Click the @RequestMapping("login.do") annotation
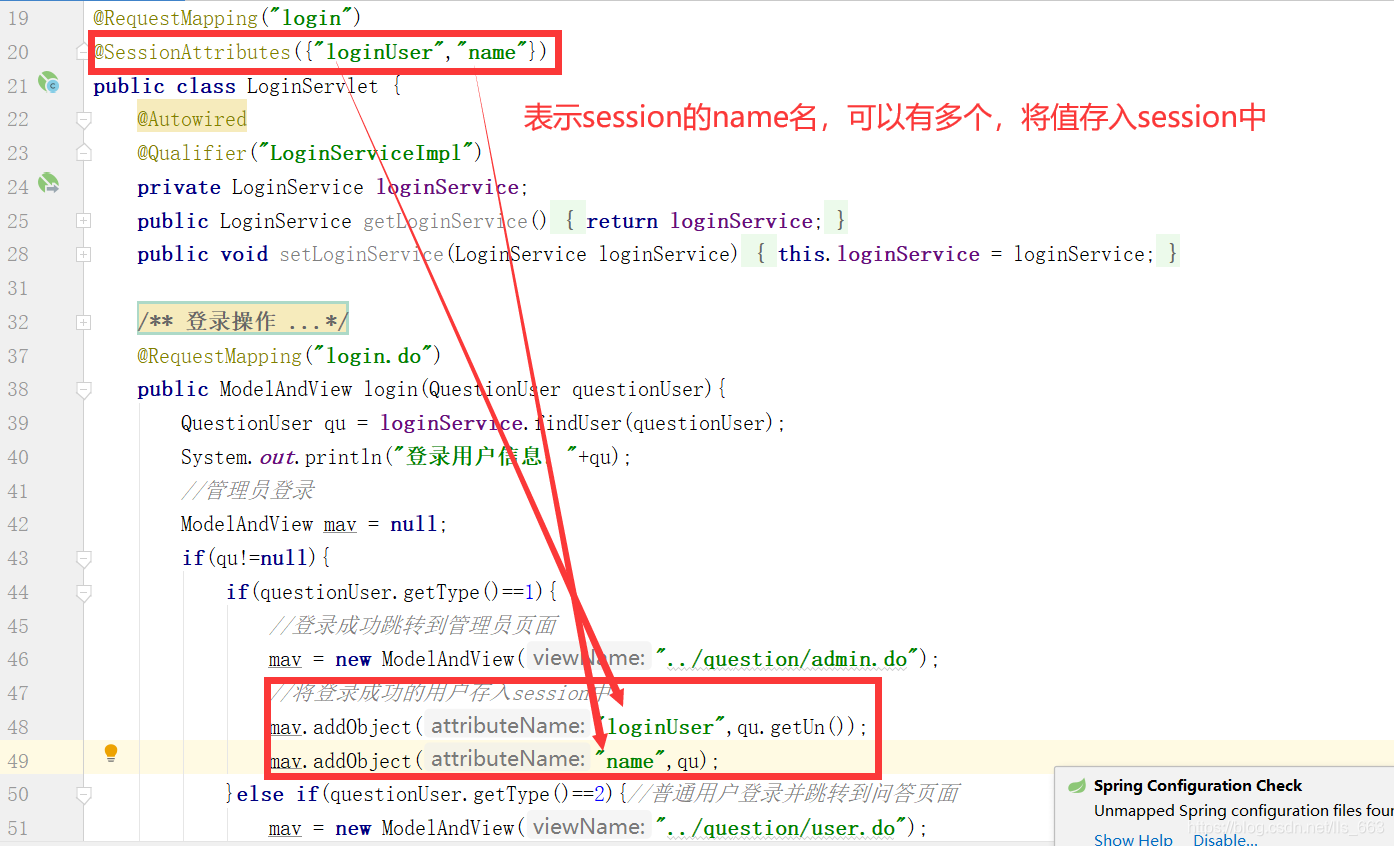This screenshot has width=1394, height=846. pyautogui.click(x=289, y=355)
